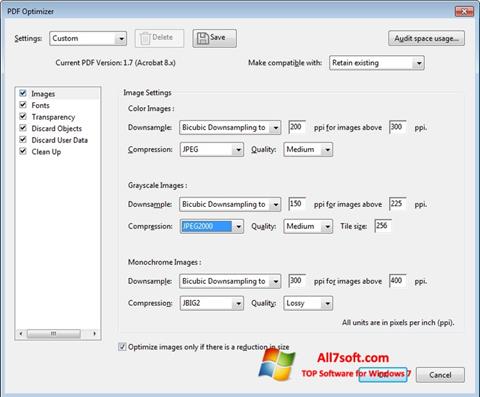Expand monochrome Lossy quality dropdown
480x397 pixels.
[x=308, y=303]
